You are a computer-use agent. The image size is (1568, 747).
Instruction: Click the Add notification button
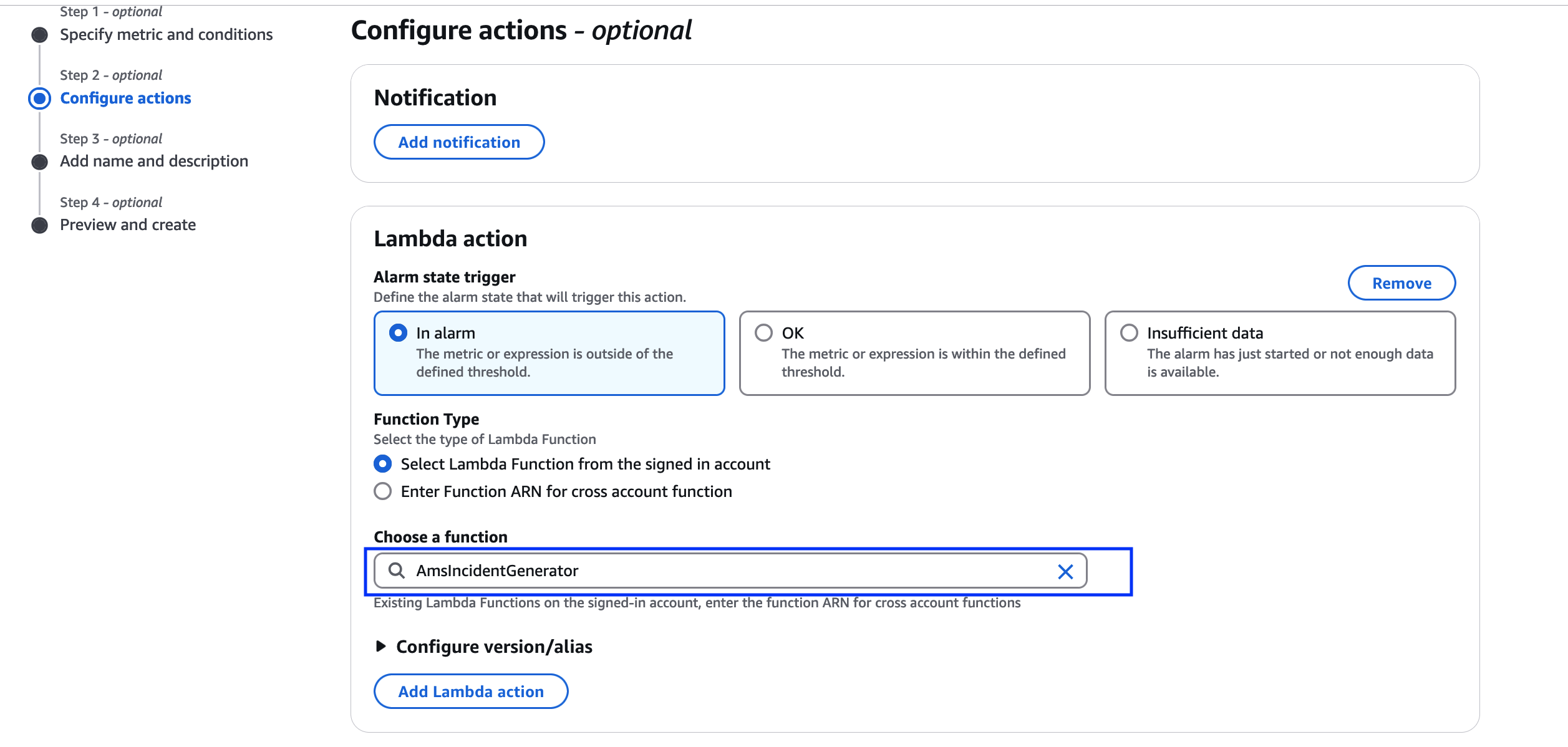click(459, 142)
